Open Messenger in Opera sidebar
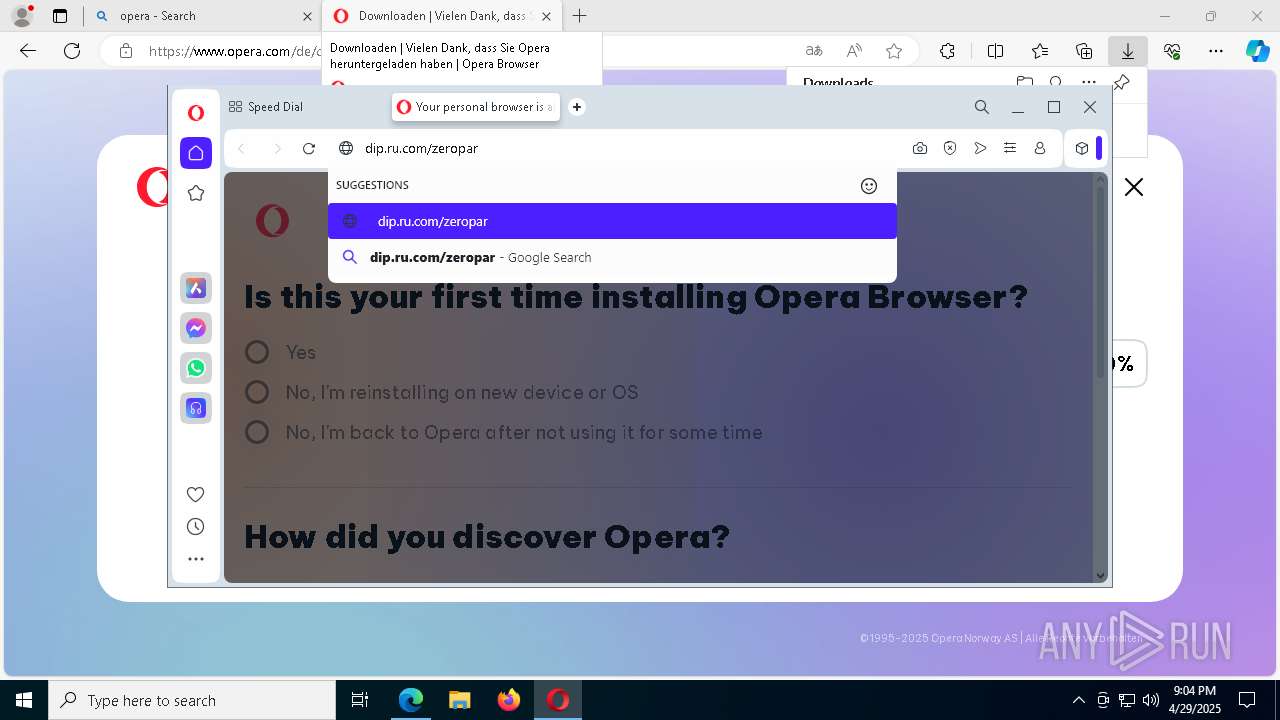Viewport: 1280px width, 720px height. pyautogui.click(x=196, y=328)
